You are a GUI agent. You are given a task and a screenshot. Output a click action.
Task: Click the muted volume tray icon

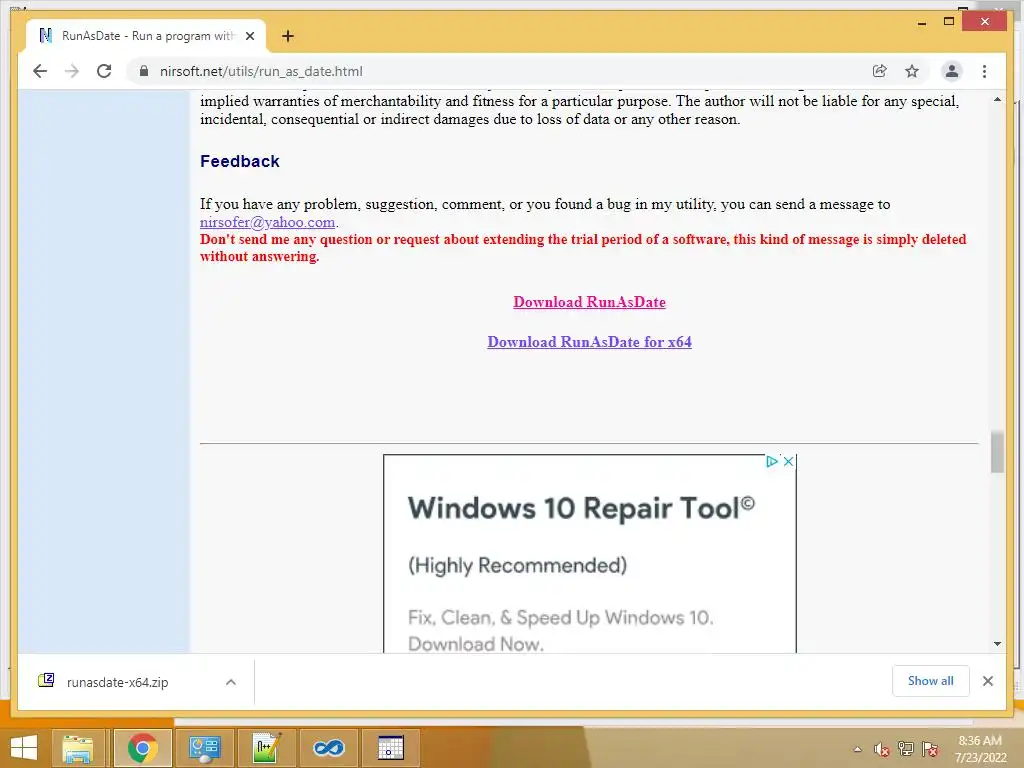pyautogui.click(x=882, y=749)
